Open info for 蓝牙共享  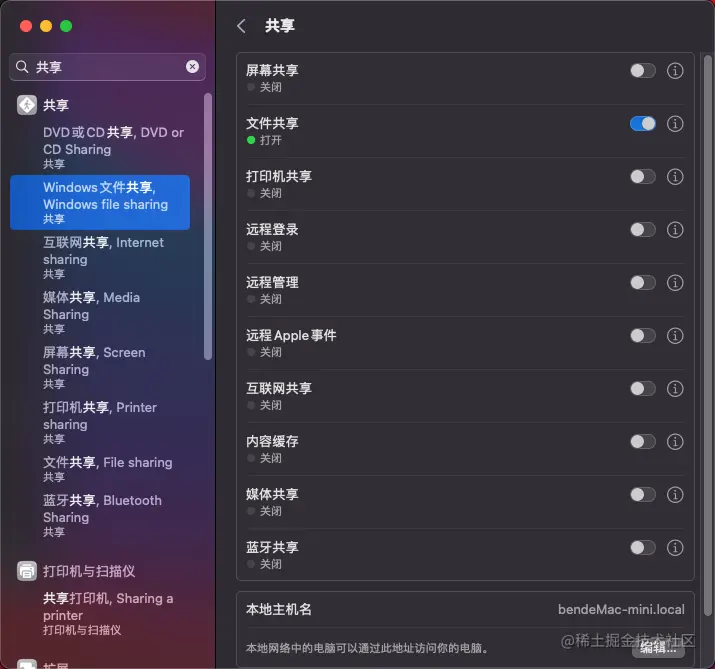[675, 547]
